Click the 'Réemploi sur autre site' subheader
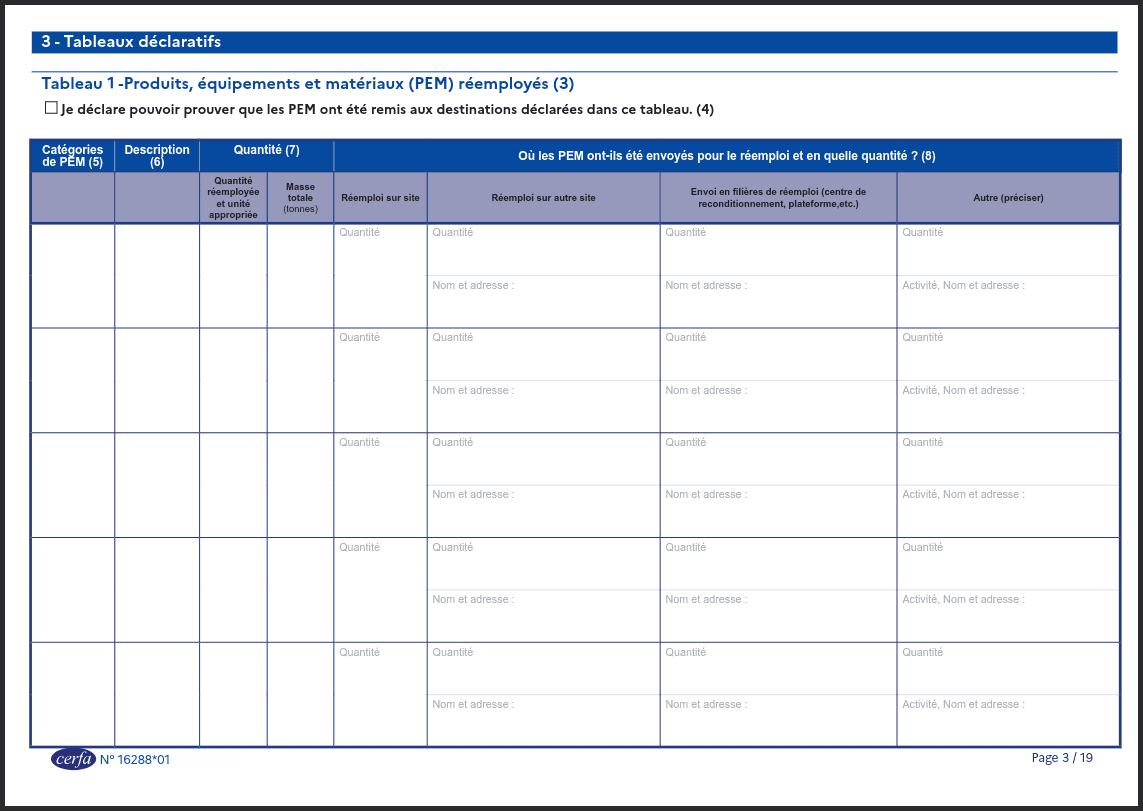The image size is (1143, 811). pyautogui.click(x=544, y=197)
